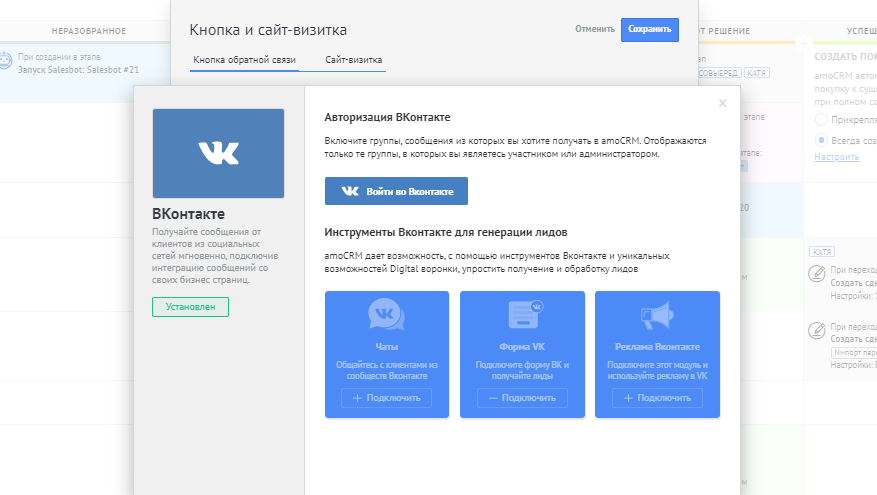The image size is (877, 495).
Task: Select the Всегда соз... radio option
Action: point(822,140)
